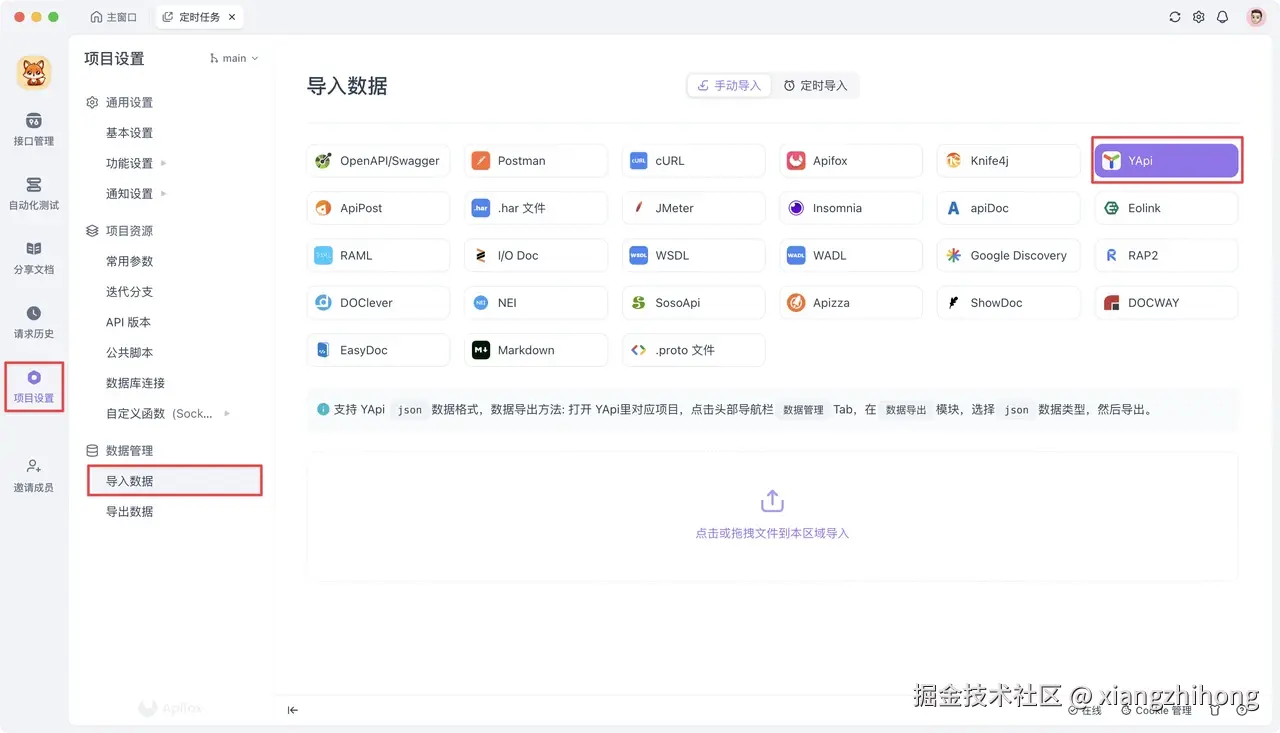Choose the NEI import format
The height and width of the screenshot is (733, 1280).
[x=536, y=303]
